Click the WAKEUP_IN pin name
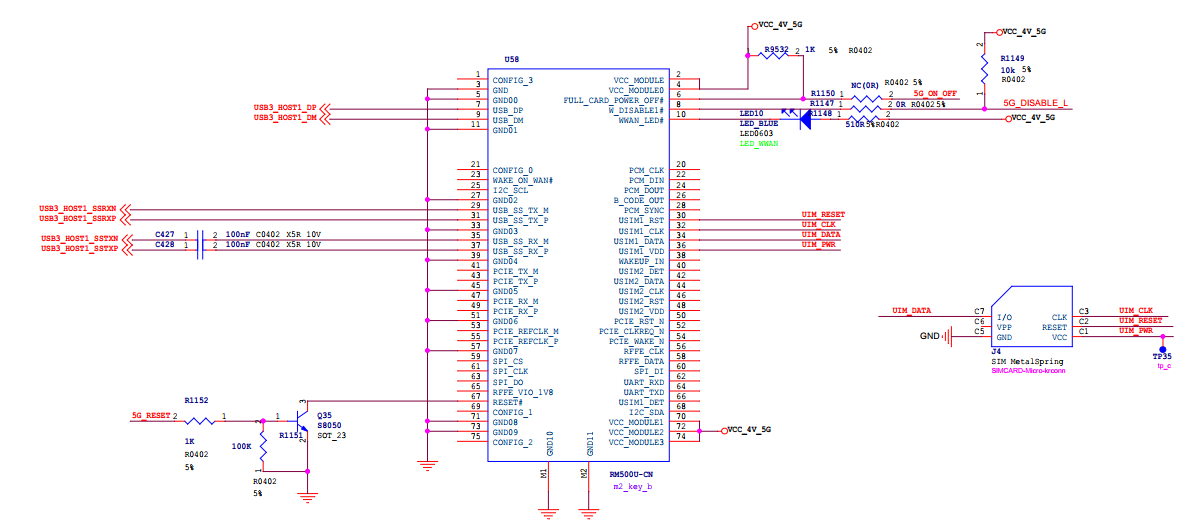This screenshot has width=1185, height=529. coord(643,261)
